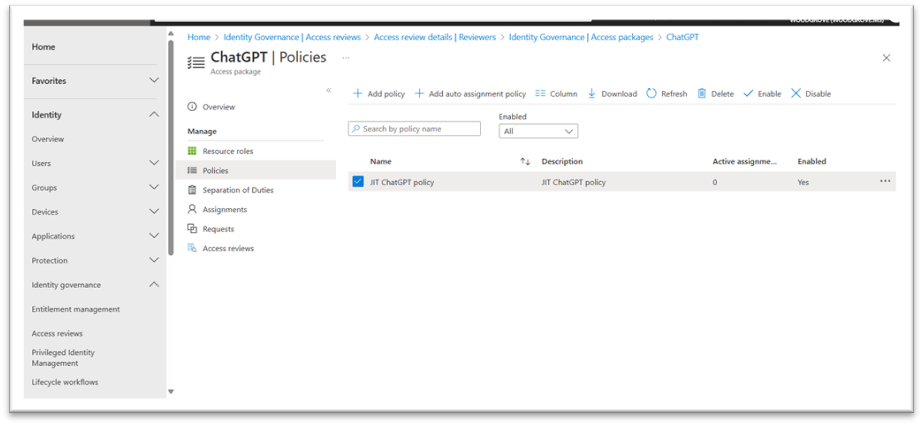
Task: Delete the selected policy
Action: 715,94
